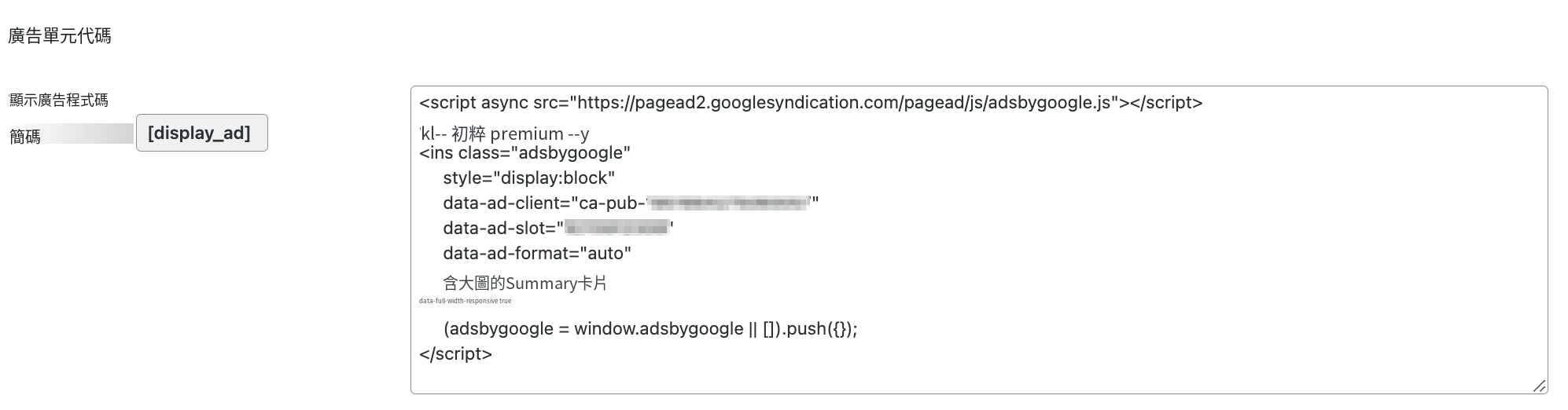Click the blurred ca-pub client ID value
Screen dimensions: 1568x410
point(729,203)
